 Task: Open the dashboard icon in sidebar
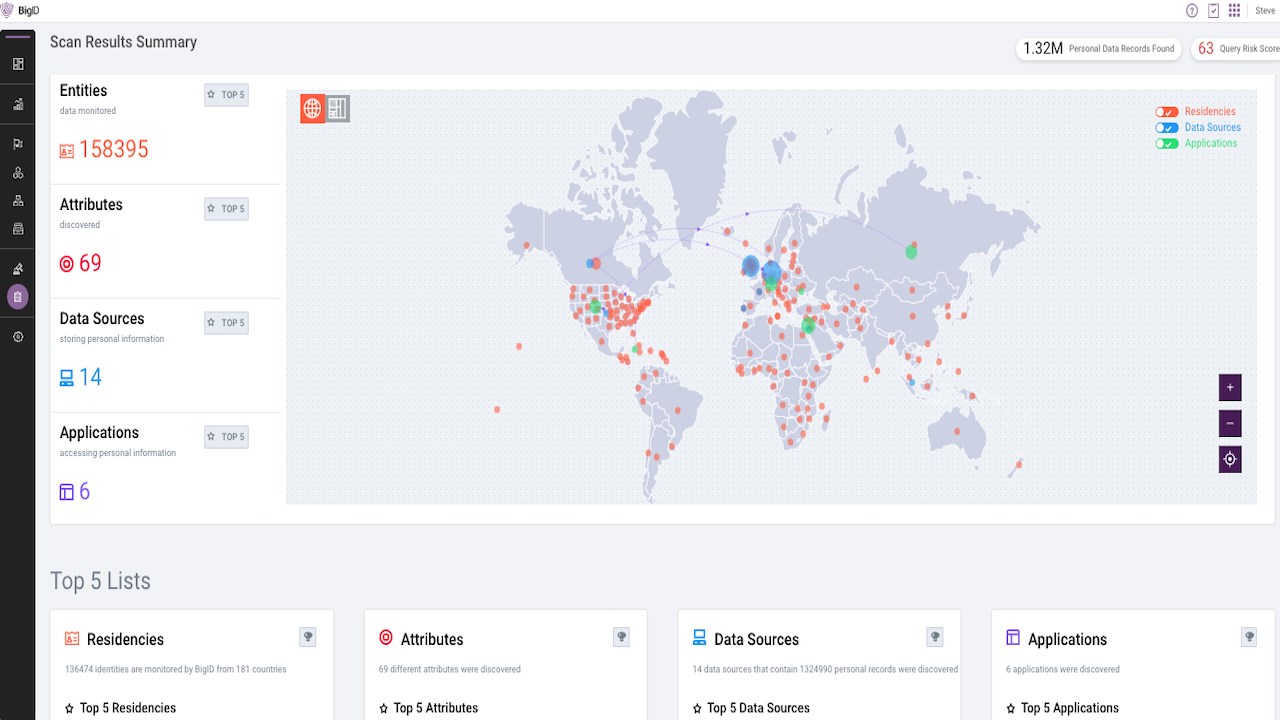tap(18, 64)
